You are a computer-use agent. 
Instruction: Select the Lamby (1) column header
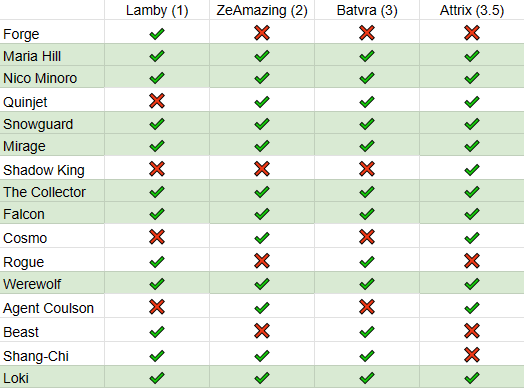coord(157,10)
